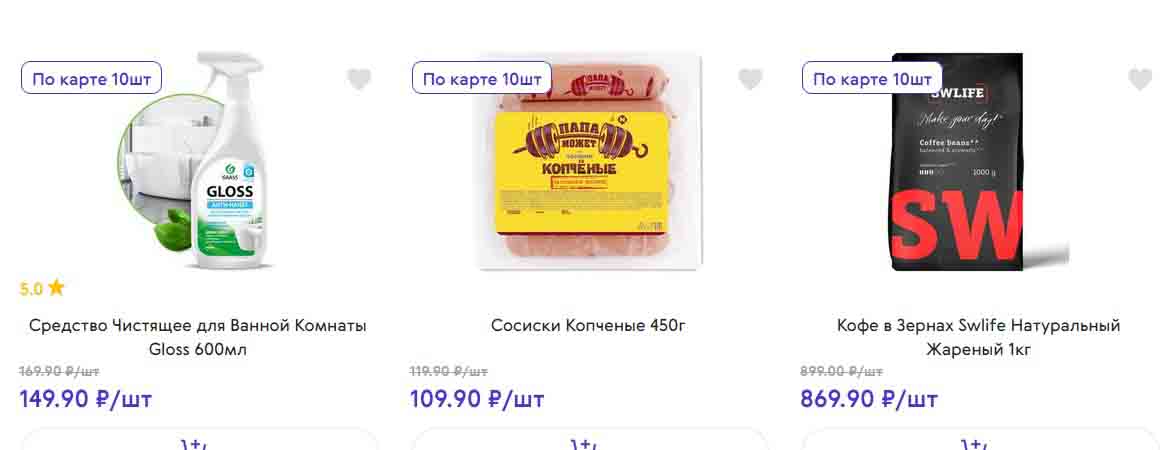Toggle heart on Сосиски Копченые product

pos(750,79)
